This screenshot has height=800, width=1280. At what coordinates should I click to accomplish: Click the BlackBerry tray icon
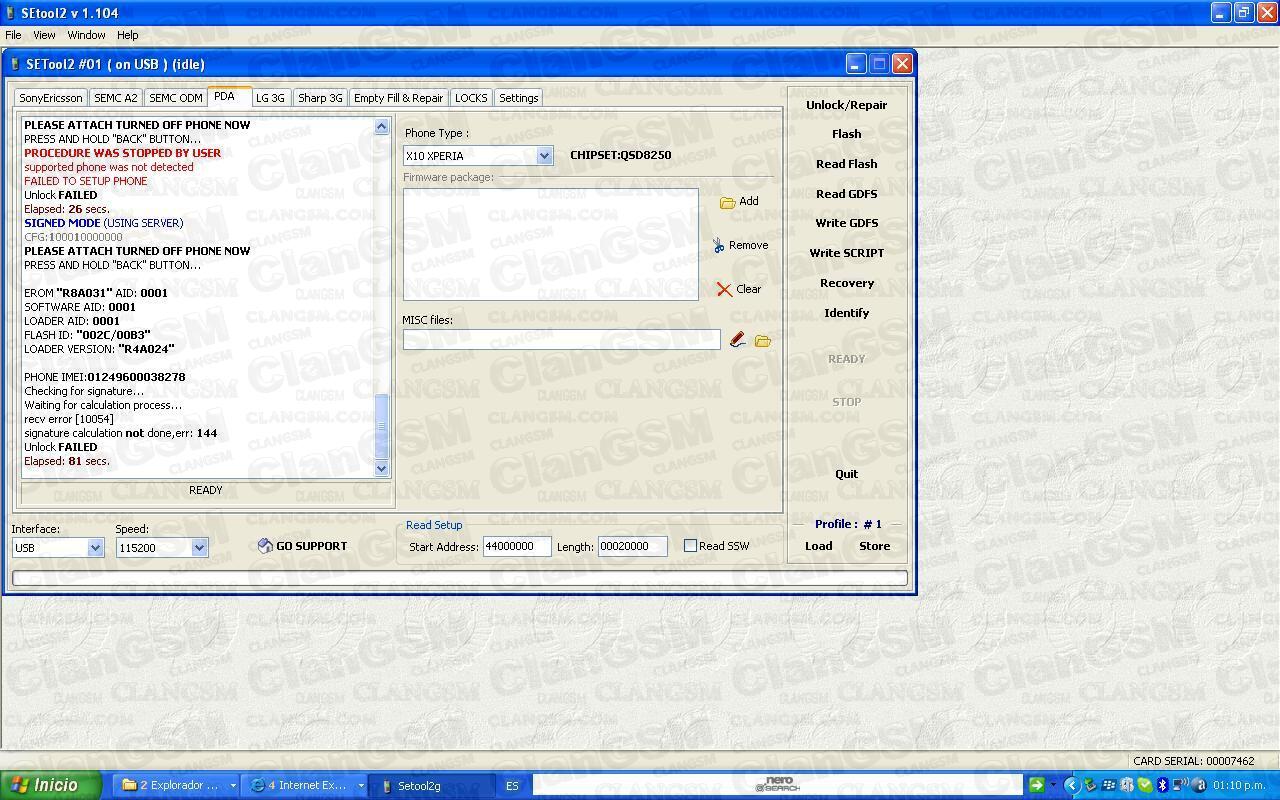coord(1109,785)
